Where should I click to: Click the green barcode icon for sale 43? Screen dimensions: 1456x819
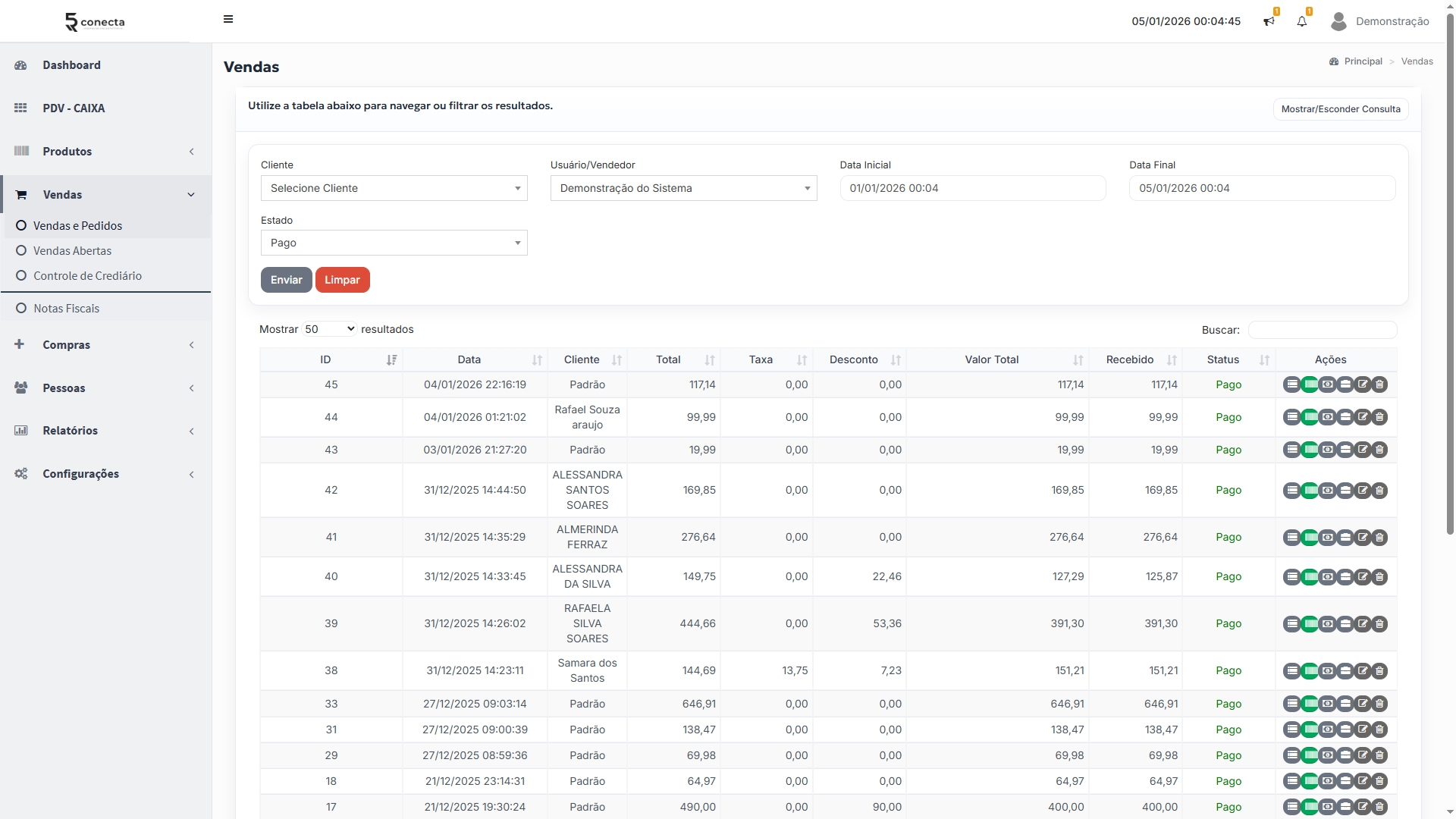pos(1310,450)
